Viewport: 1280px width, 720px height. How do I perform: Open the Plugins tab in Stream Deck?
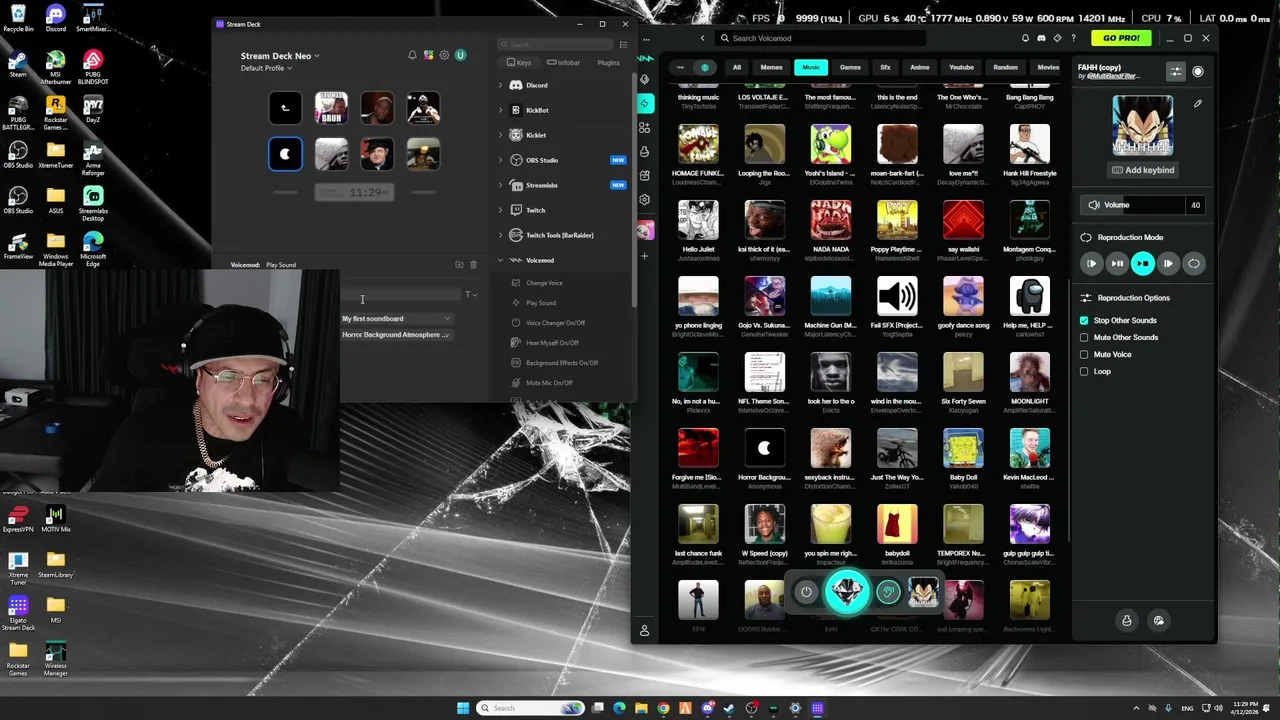pyautogui.click(x=608, y=63)
